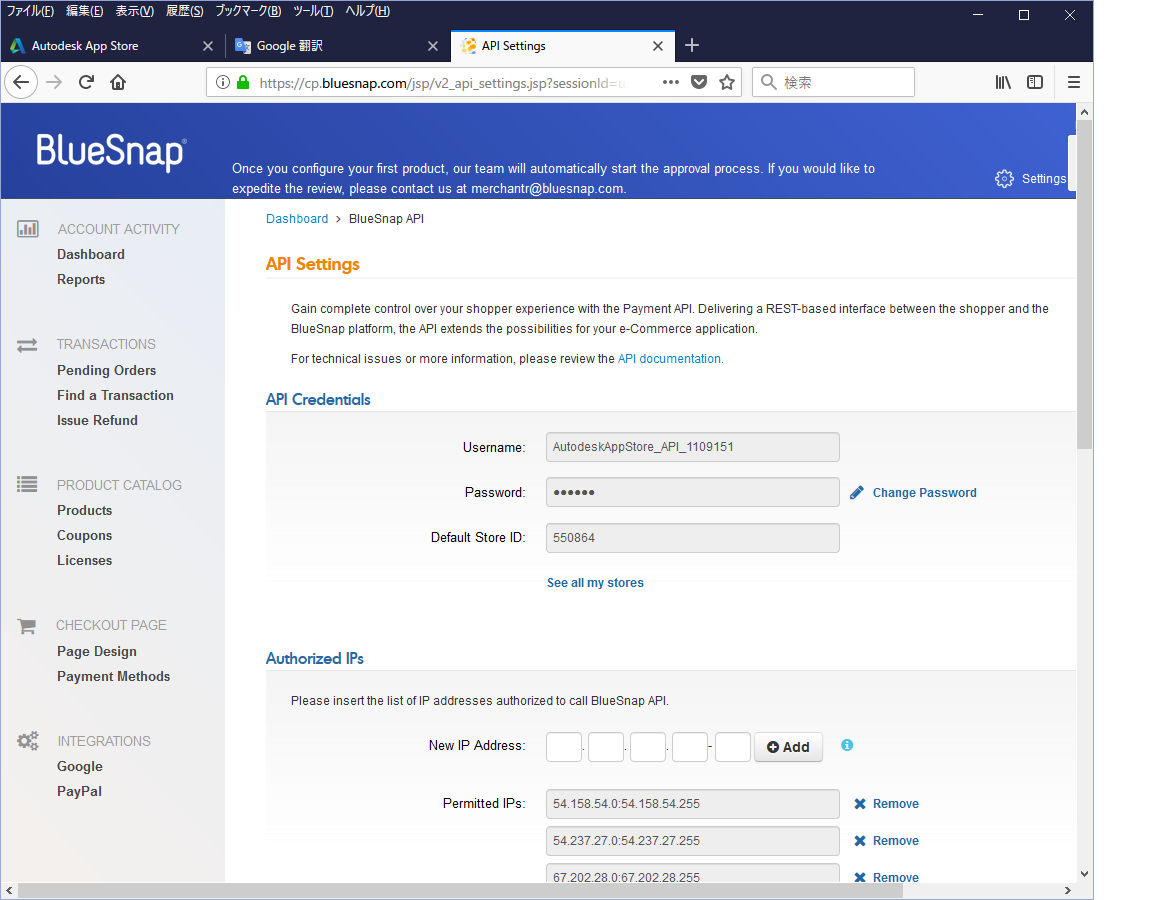Click the X icon for 54.158.54.0 range

click(x=860, y=804)
